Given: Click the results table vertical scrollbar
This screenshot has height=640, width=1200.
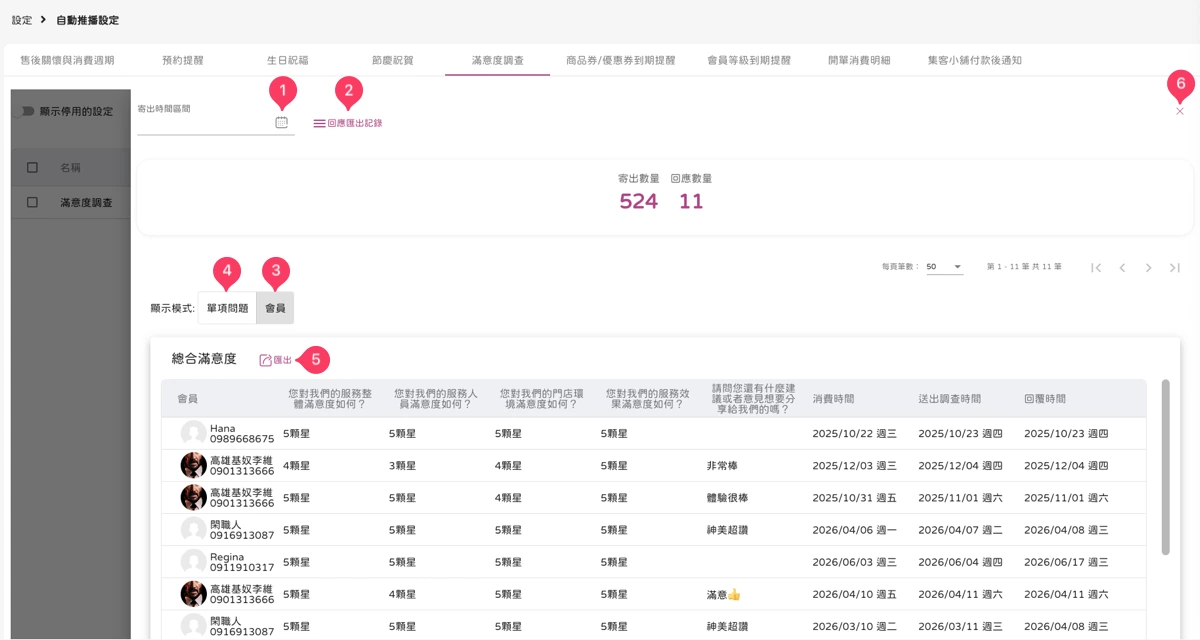Looking at the screenshot, I should 1165,466.
